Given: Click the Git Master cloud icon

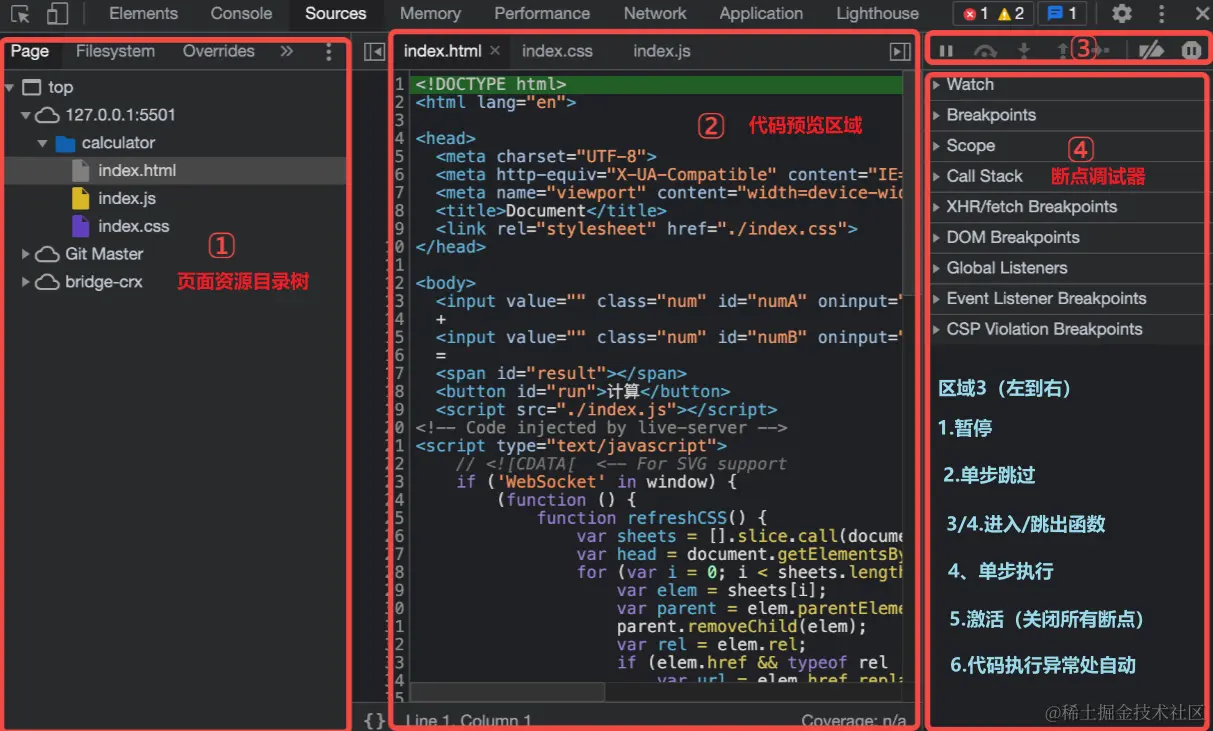Looking at the screenshot, I should (47, 254).
